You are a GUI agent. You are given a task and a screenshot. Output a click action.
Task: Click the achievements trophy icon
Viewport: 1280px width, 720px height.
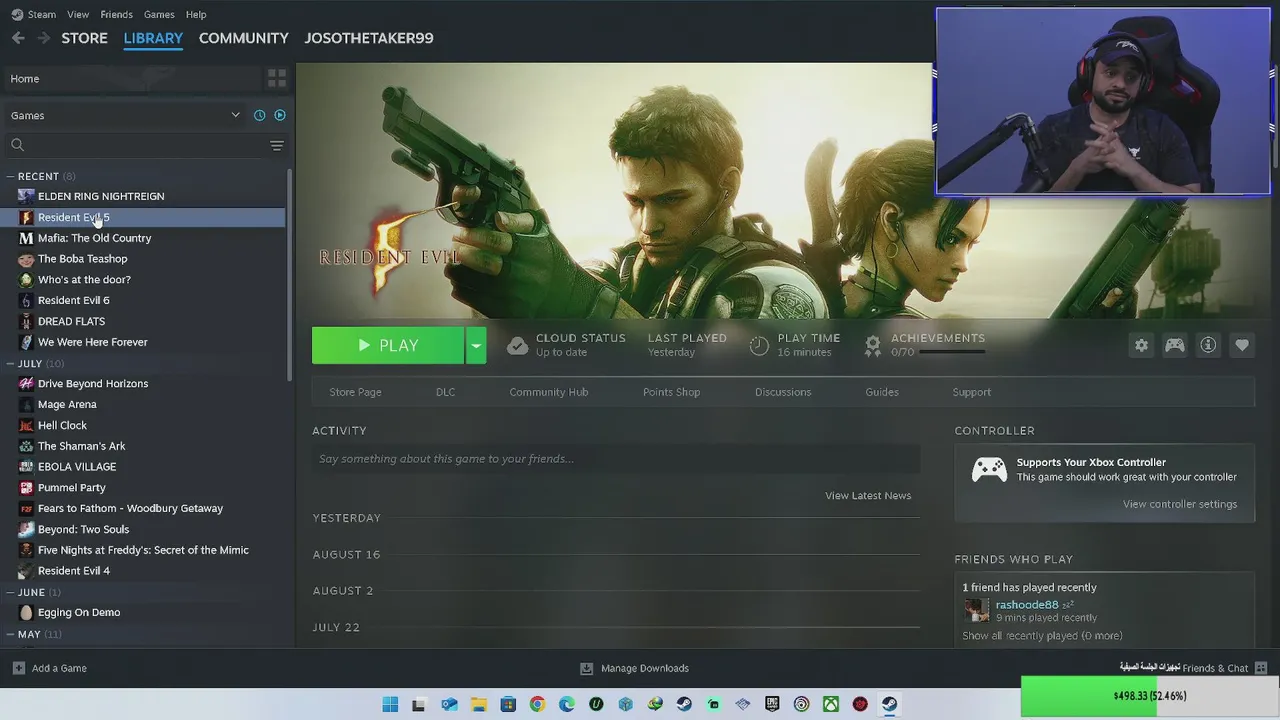pos(873,345)
